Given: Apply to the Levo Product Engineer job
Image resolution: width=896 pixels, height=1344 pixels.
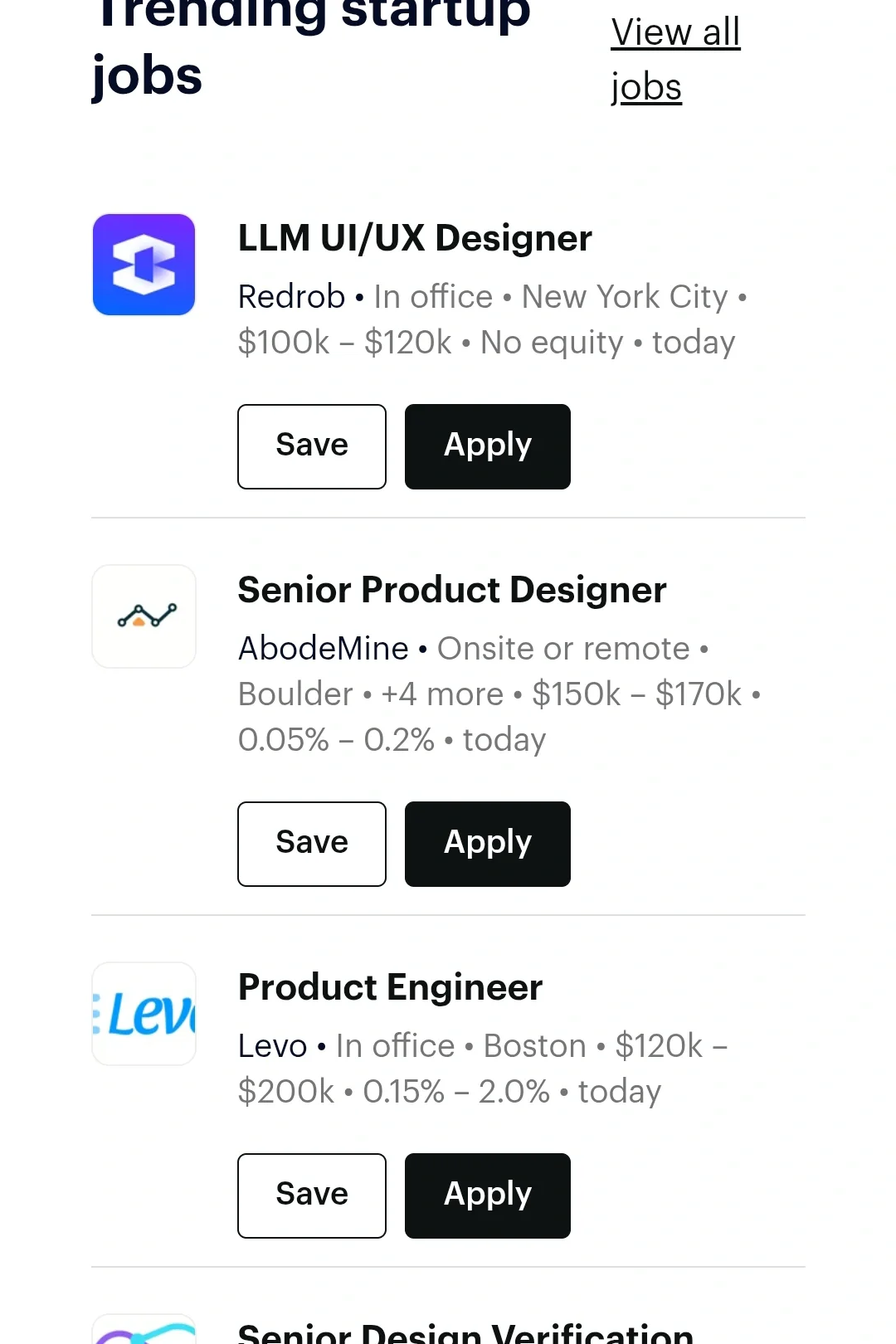Looking at the screenshot, I should click(x=487, y=1195).
